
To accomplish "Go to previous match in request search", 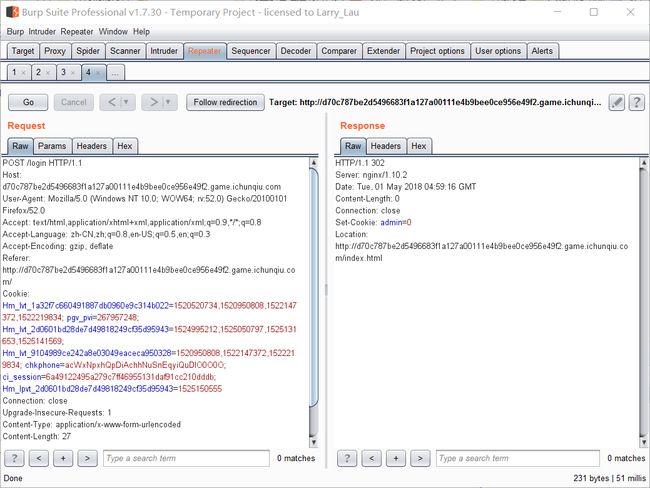I will 39,458.
